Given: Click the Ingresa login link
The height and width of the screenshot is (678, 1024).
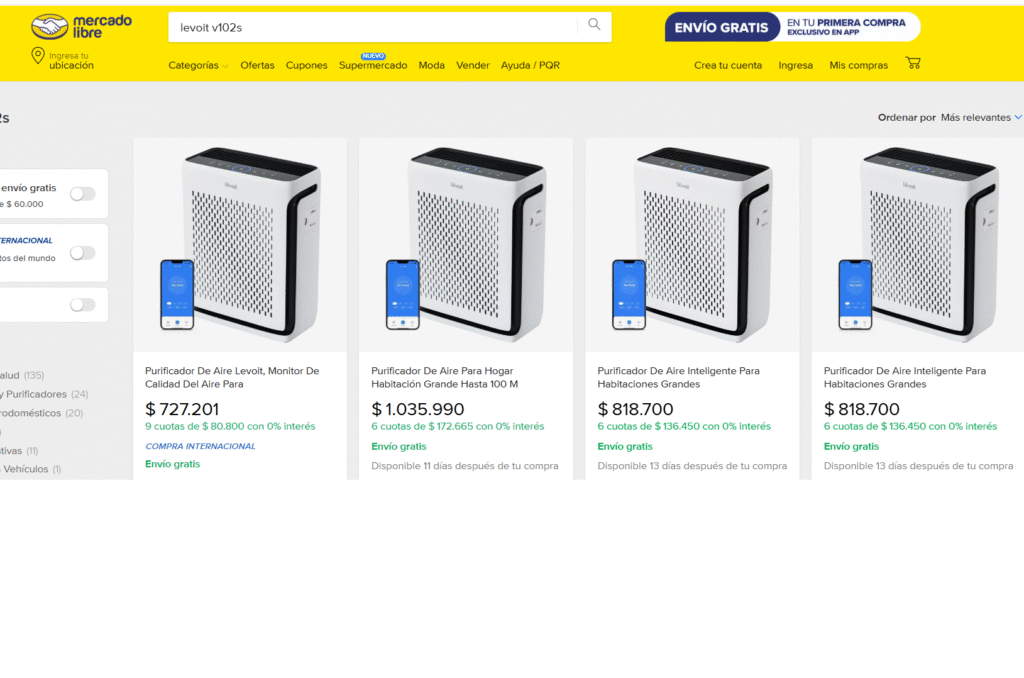Looking at the screenshot, I should tap(795, 66).
